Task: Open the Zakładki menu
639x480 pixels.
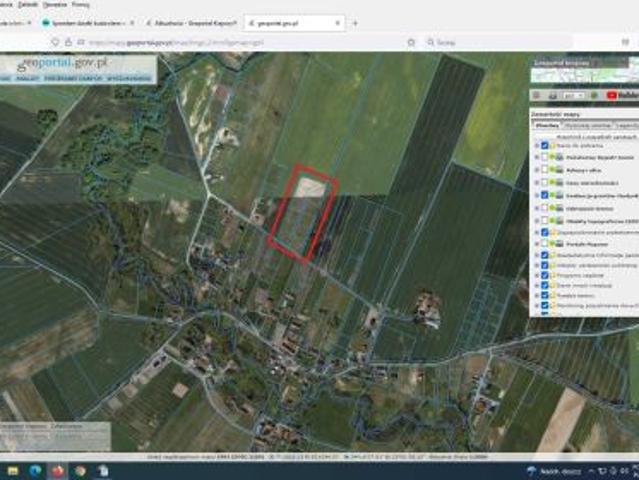Action: coord(28,4)
